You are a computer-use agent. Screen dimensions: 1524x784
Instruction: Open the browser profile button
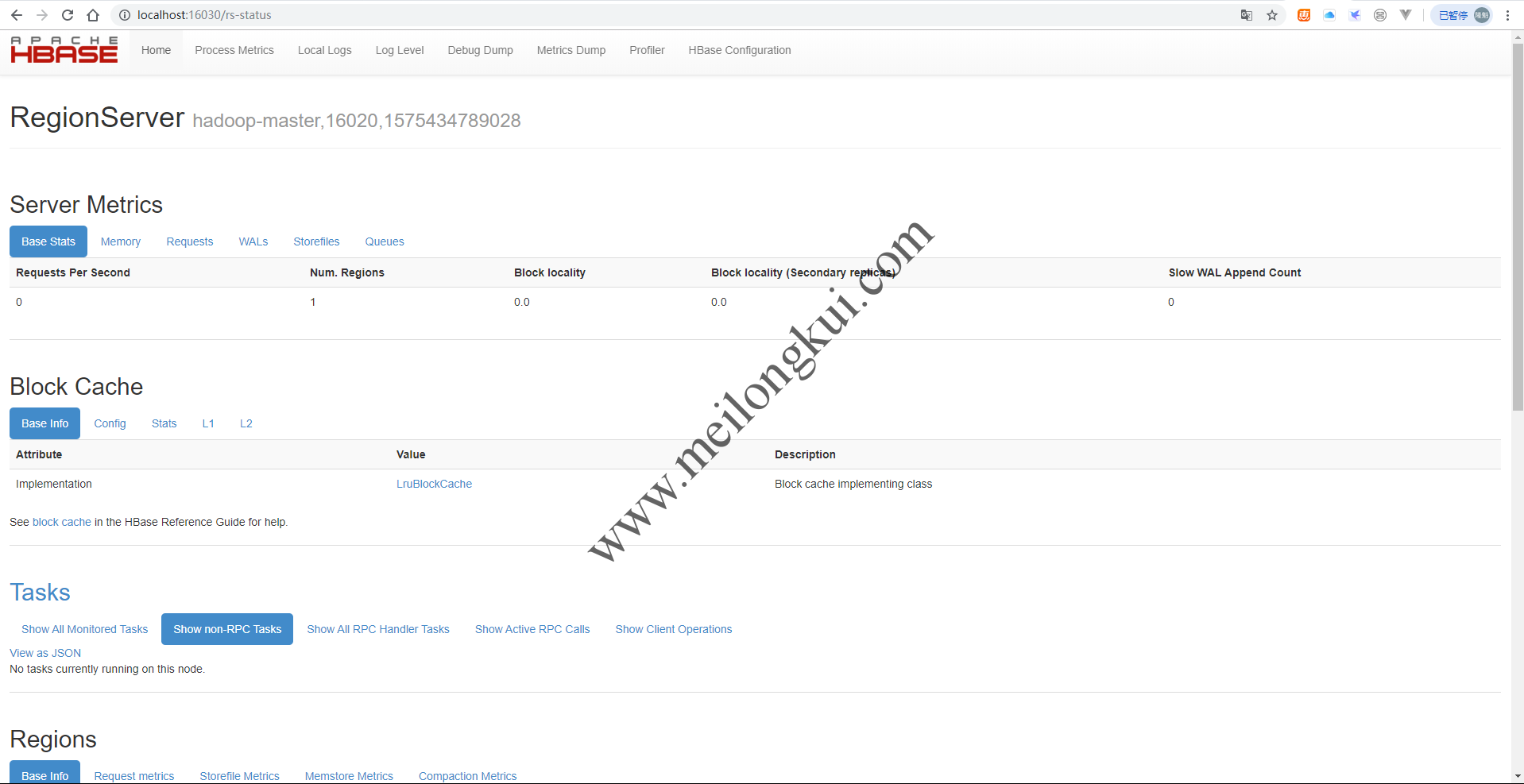(1462, 15)
